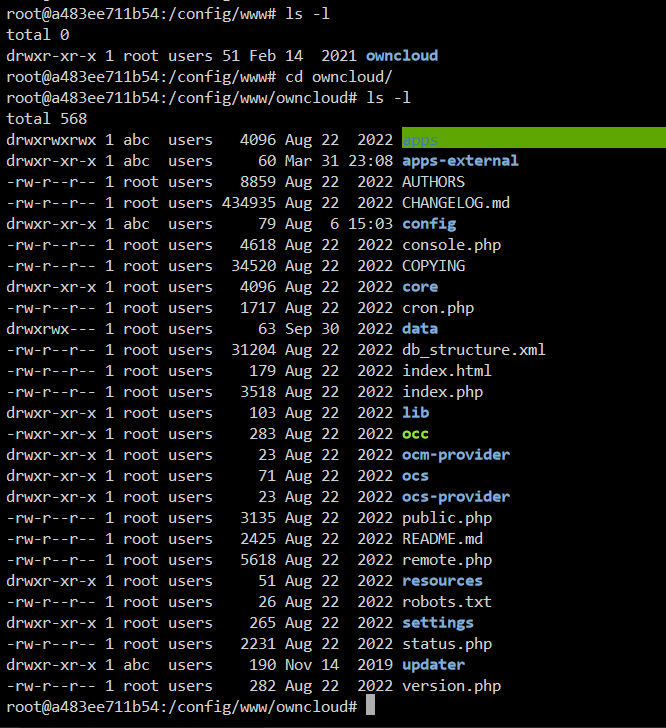Click the ocs directory name
This screenshot has height=728, width=666.
[416, 476]
